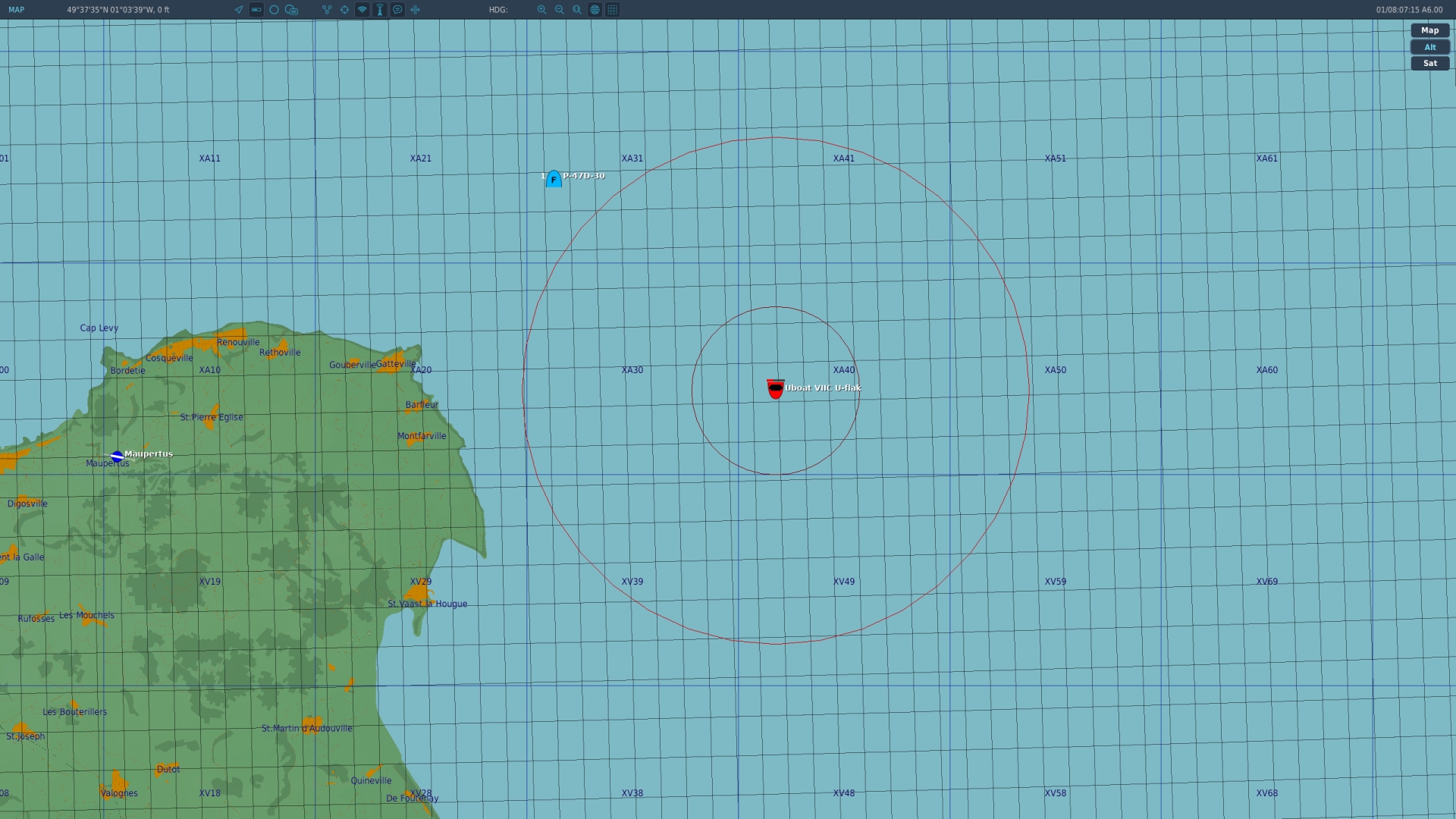Viewport: 1456px width, 819px height.
Task: Click the Gatteville town label
Action: point(396,364)
